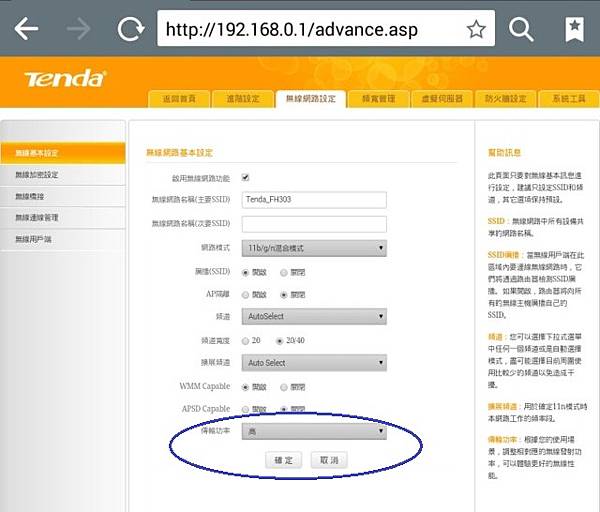
Task: Click the 無線網路基本設定 section heading
Action: click(x=179, y=153)
